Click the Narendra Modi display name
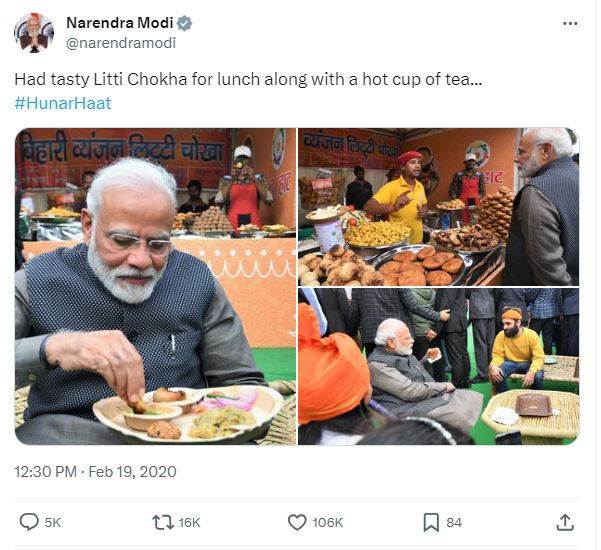This screenshot has height=550, width=601. coord(119,23)
